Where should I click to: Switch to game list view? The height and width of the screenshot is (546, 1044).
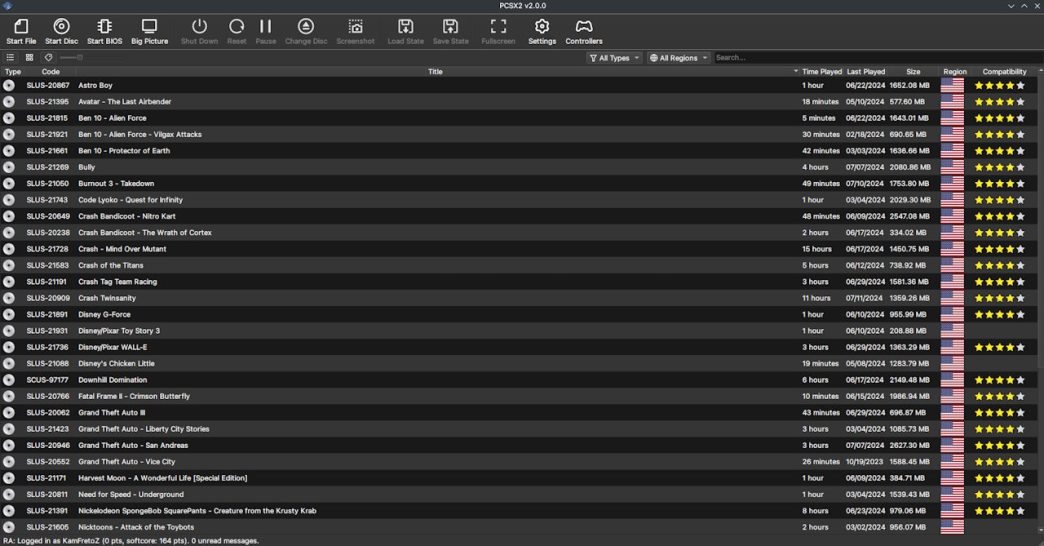(x=10, y=57)
